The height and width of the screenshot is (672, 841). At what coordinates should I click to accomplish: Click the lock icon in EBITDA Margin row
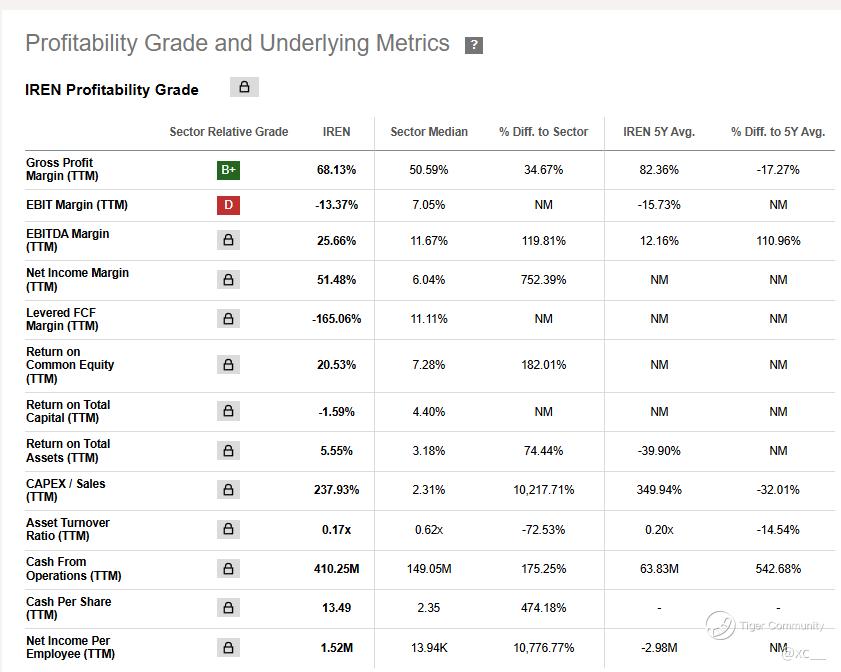pyautogui.click(x=228, y=240)
